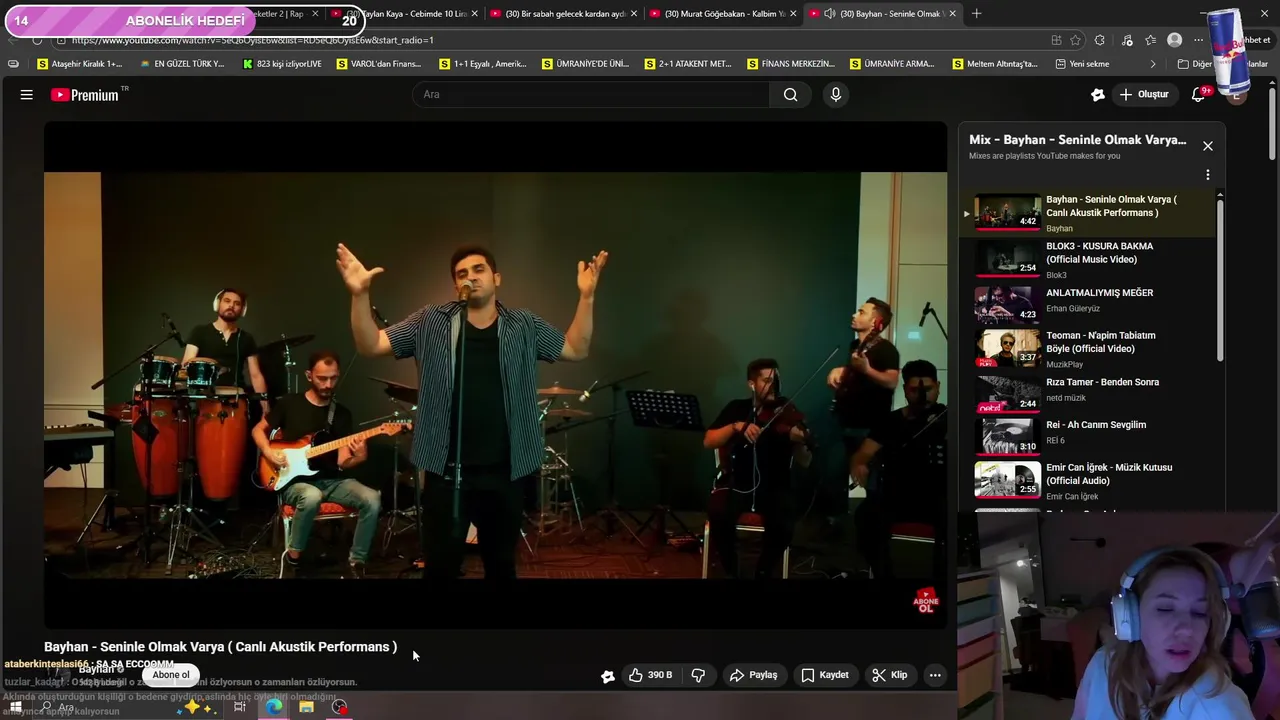This screenshot has width=1280, height=720.
Task: Open video channel name Bayhan
Action: pos(97,669)
